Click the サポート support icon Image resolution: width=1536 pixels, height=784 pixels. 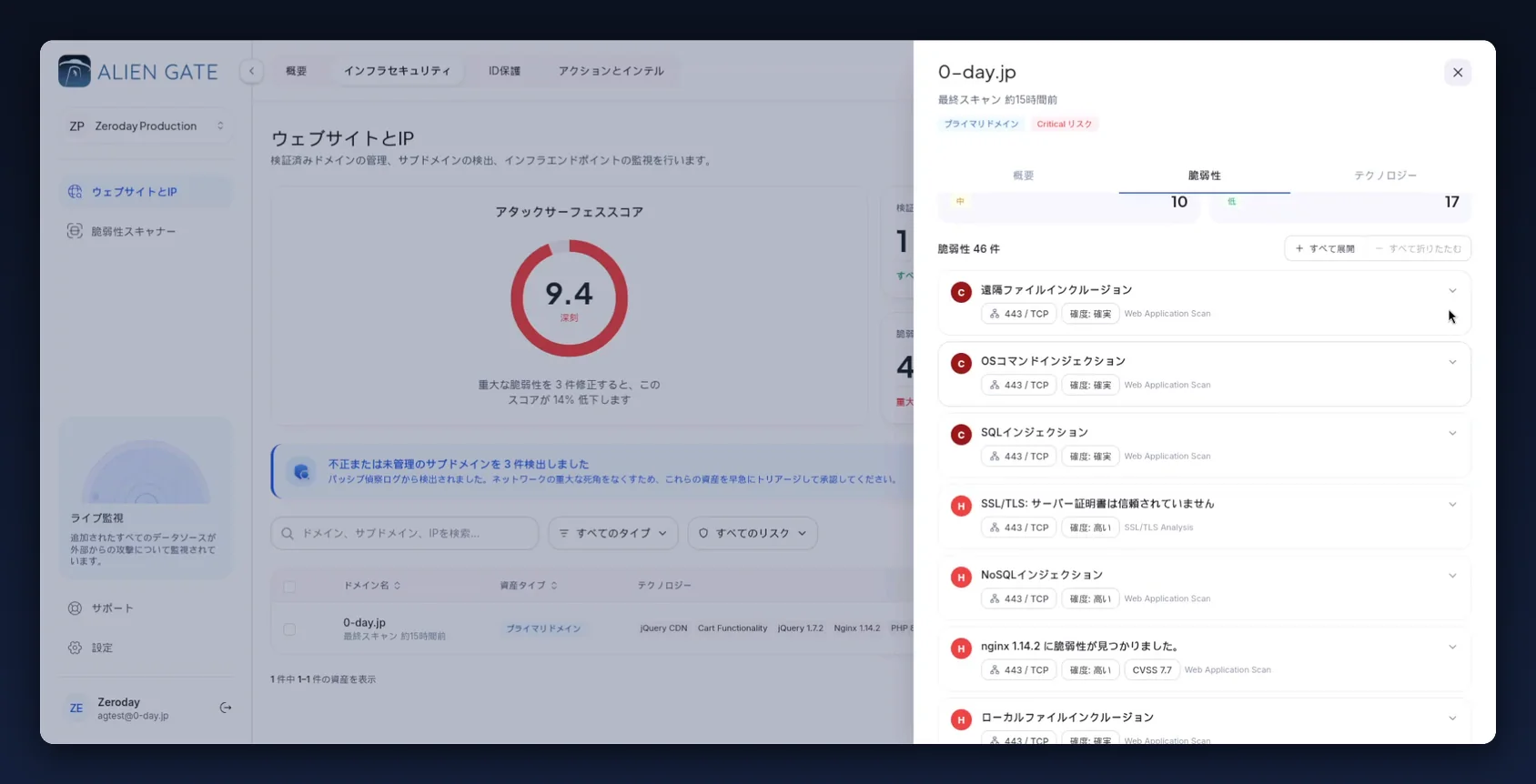coord(75,608)
